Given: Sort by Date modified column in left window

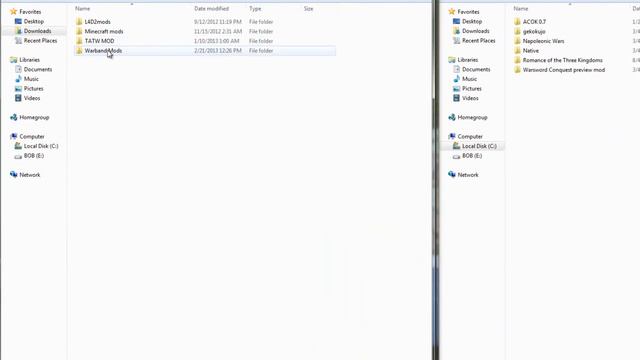Looking at the screenshot, I should (211, 9).
